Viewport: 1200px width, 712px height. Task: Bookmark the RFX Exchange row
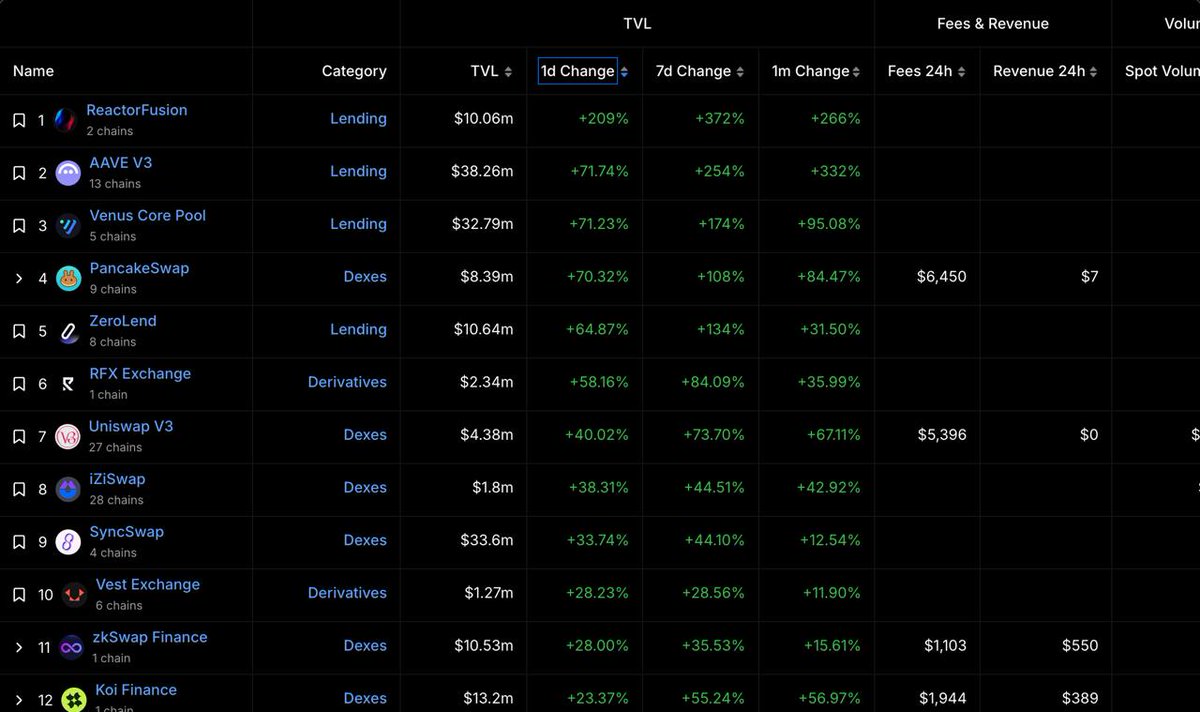click(19, 384)
